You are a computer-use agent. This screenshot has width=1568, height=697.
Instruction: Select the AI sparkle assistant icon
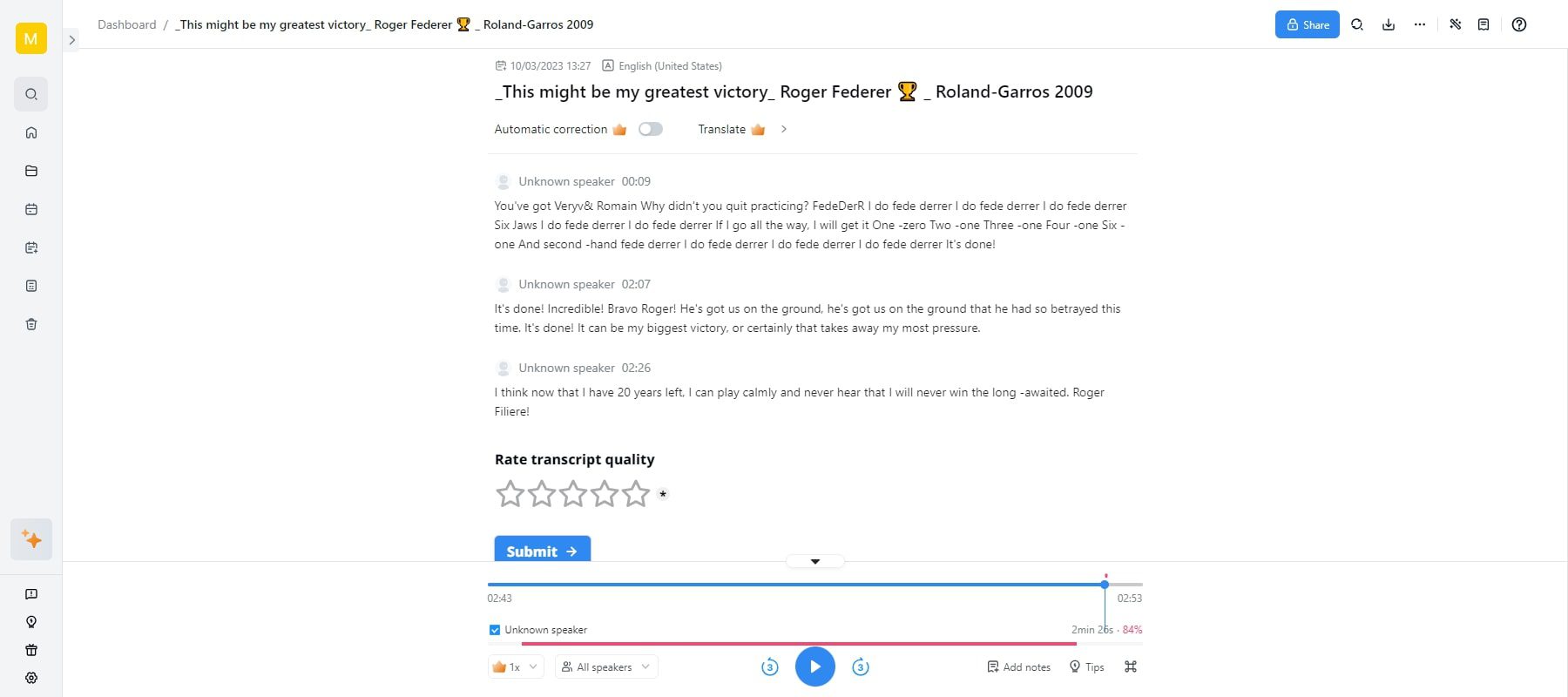(31, 538)
